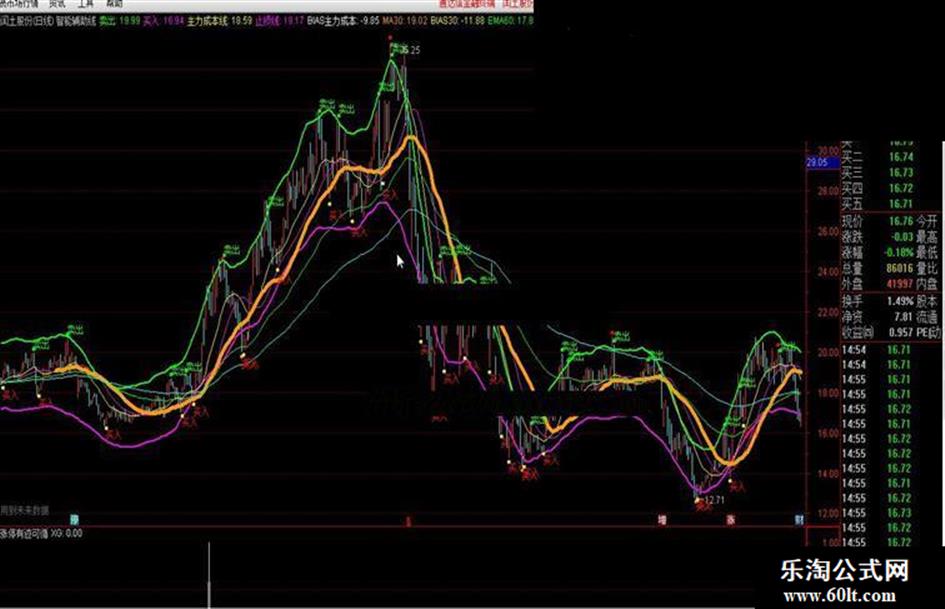Click the 换手 1.49% turnover value
Viewport: 945px width, 609px height.
point(900,301)
